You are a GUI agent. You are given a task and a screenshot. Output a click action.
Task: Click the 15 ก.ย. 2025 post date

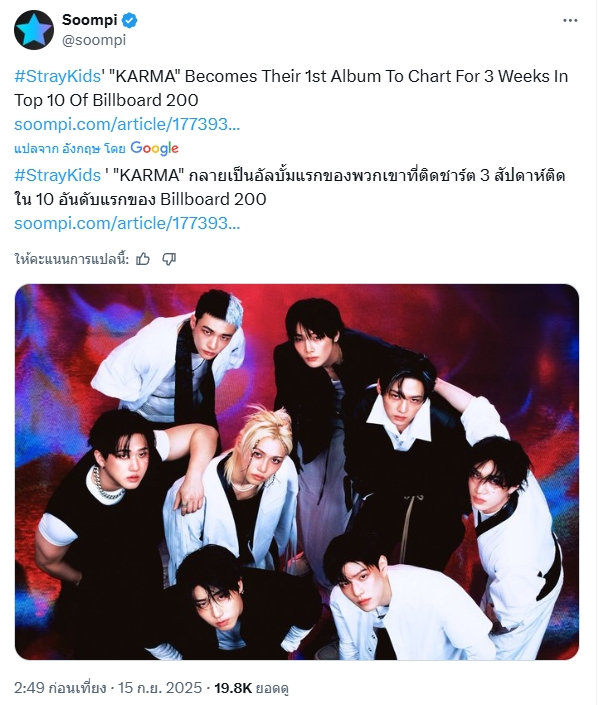[160, 688]
